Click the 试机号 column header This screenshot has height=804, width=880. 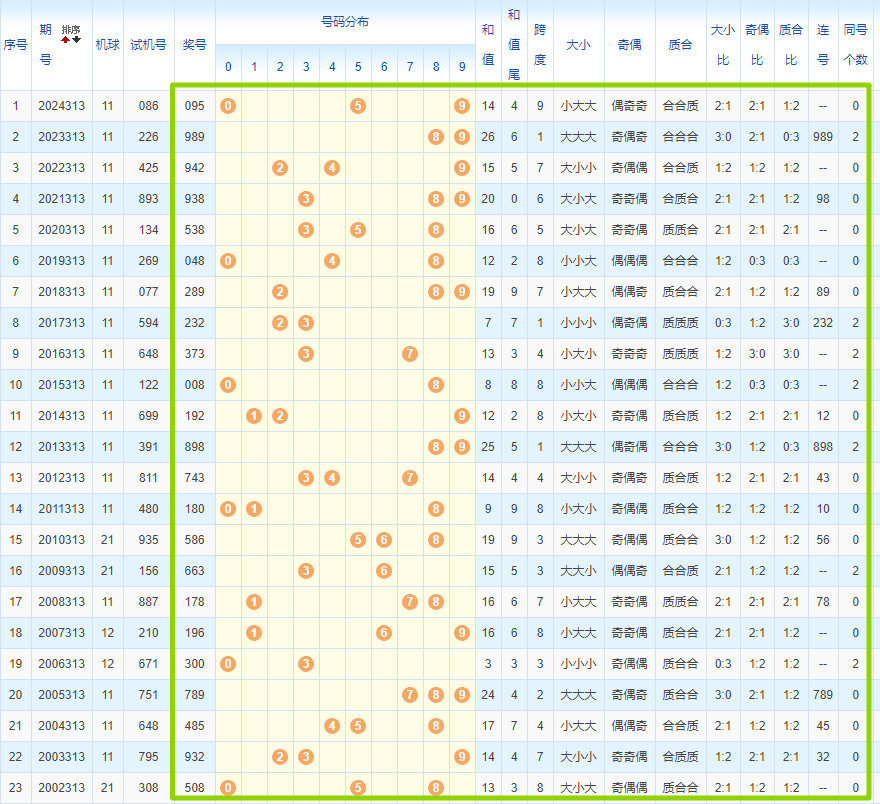pyautogui.click(x=148, y=45)
